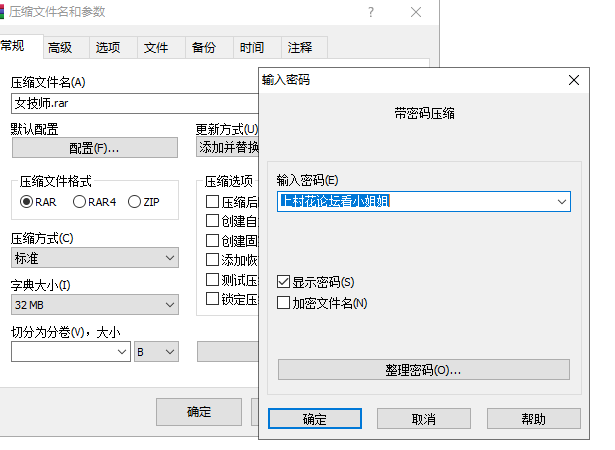Open the 备份 tab
This screenshot has height=450, width=615.
[x=203, y=47]
